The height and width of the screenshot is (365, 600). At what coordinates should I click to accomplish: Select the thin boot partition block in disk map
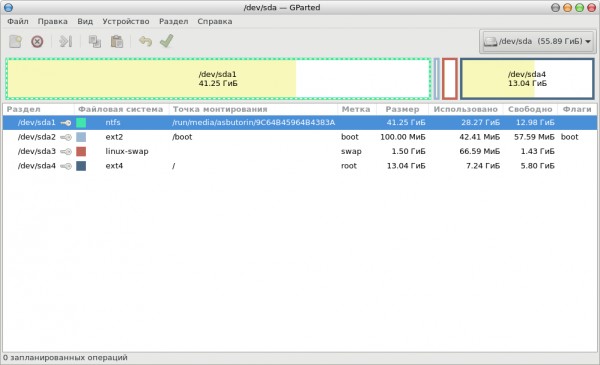tap(437, 79)
